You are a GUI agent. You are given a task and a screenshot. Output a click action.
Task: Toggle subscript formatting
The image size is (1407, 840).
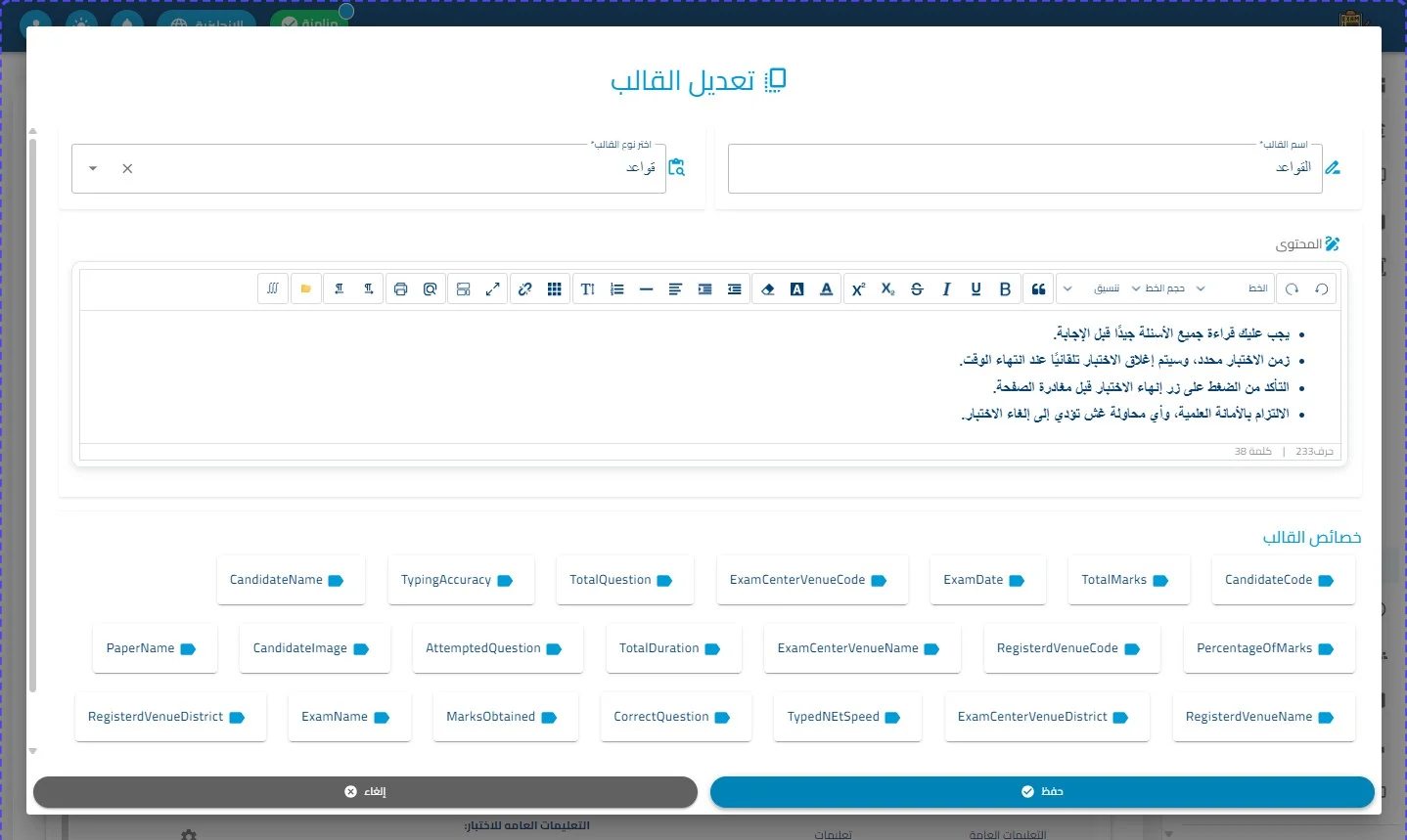point(887,288)
